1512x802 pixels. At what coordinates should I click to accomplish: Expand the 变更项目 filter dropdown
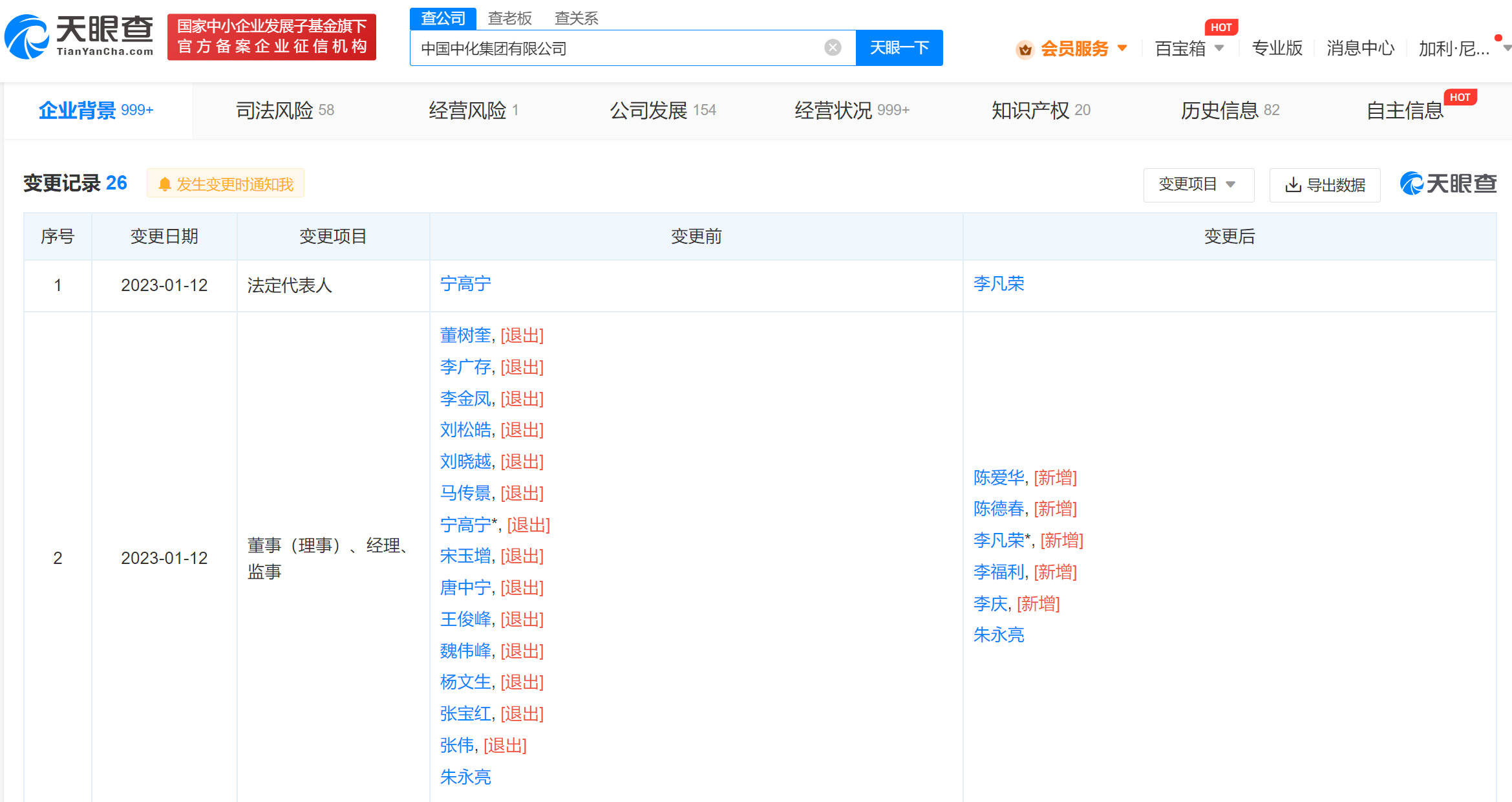1198,184
